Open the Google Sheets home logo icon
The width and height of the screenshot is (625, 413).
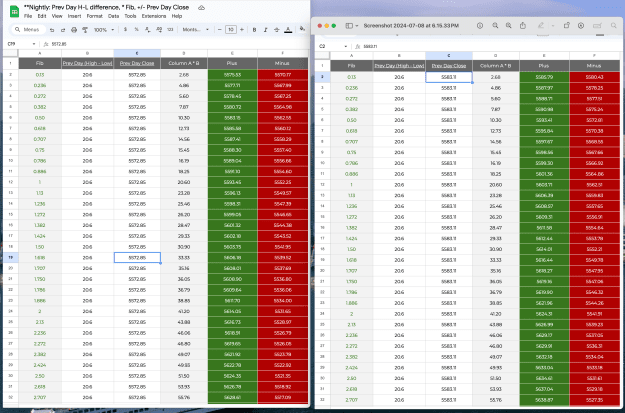[14, 12]
